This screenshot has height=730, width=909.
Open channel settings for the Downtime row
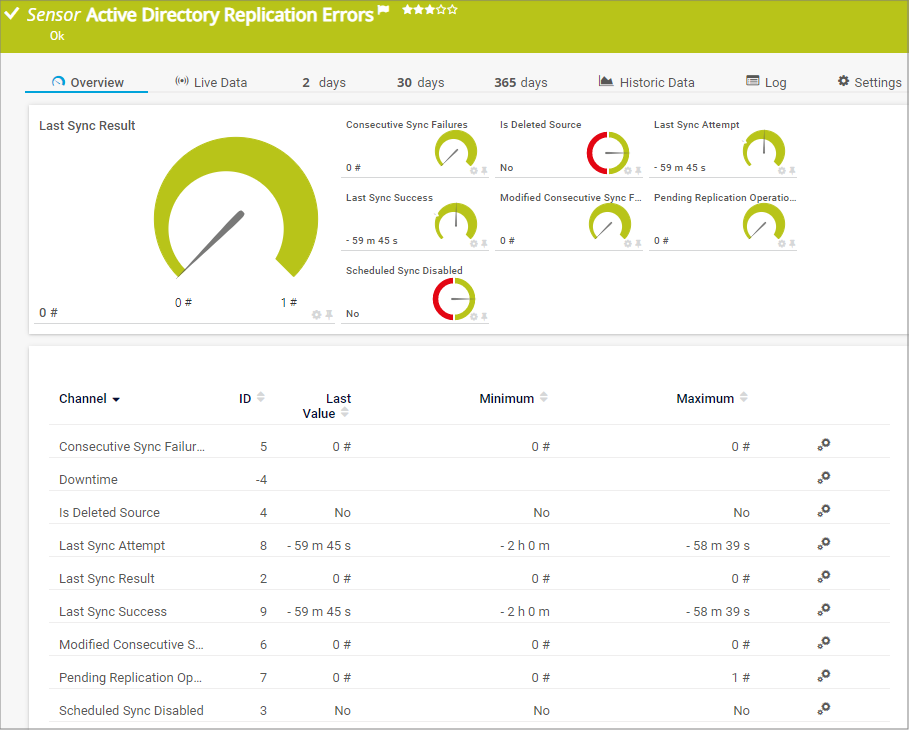point(824,478)
